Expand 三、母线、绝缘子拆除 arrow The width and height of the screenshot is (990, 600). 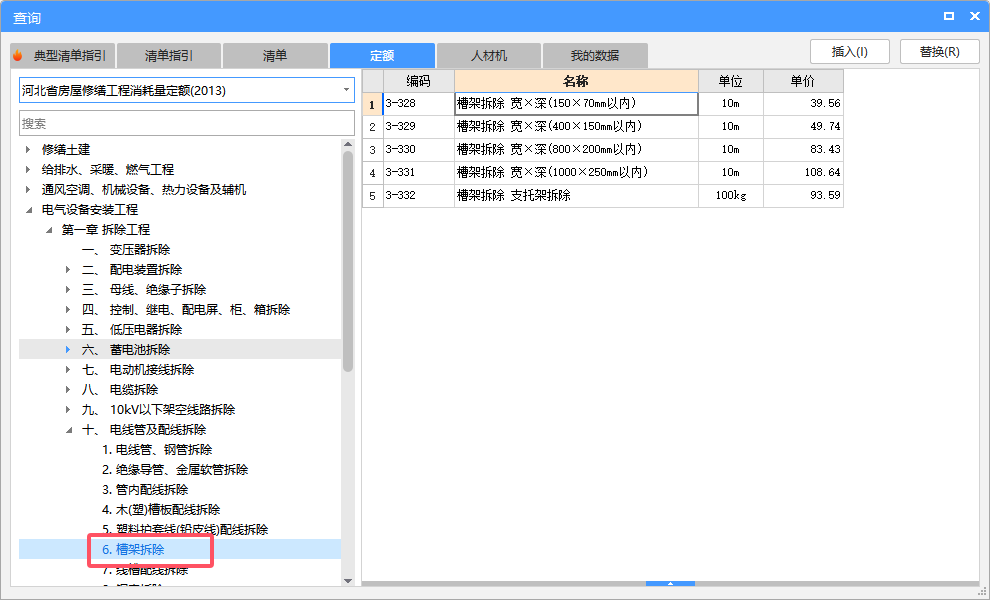click(x=68, y=290)
